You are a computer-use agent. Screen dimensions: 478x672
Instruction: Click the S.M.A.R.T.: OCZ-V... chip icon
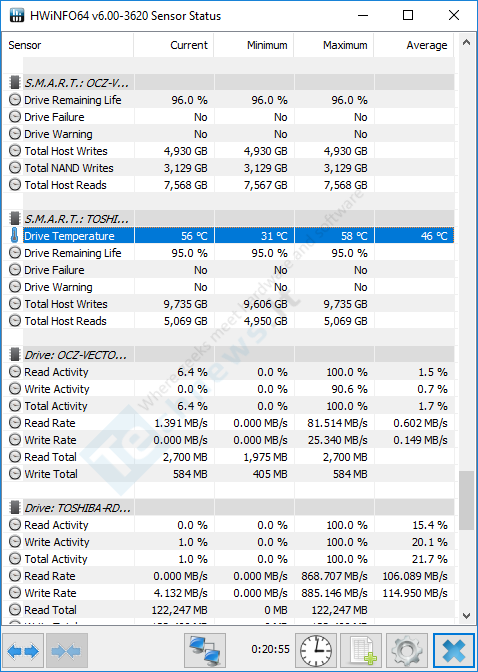15,82
